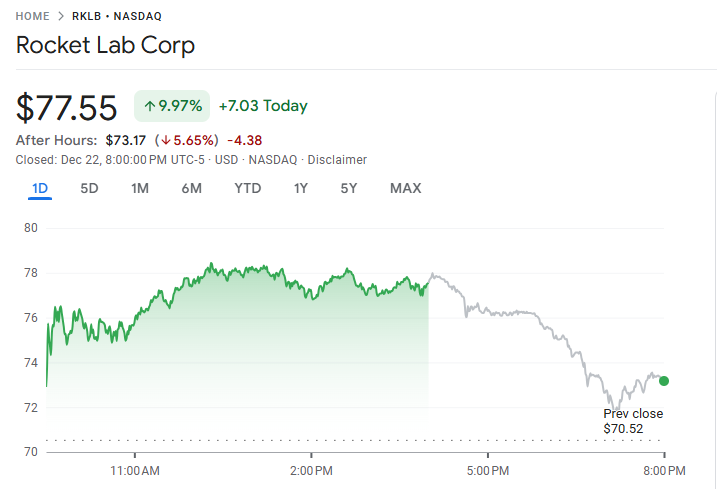
Task: Click the green current-price dot on chart
Action: point(664,381)
